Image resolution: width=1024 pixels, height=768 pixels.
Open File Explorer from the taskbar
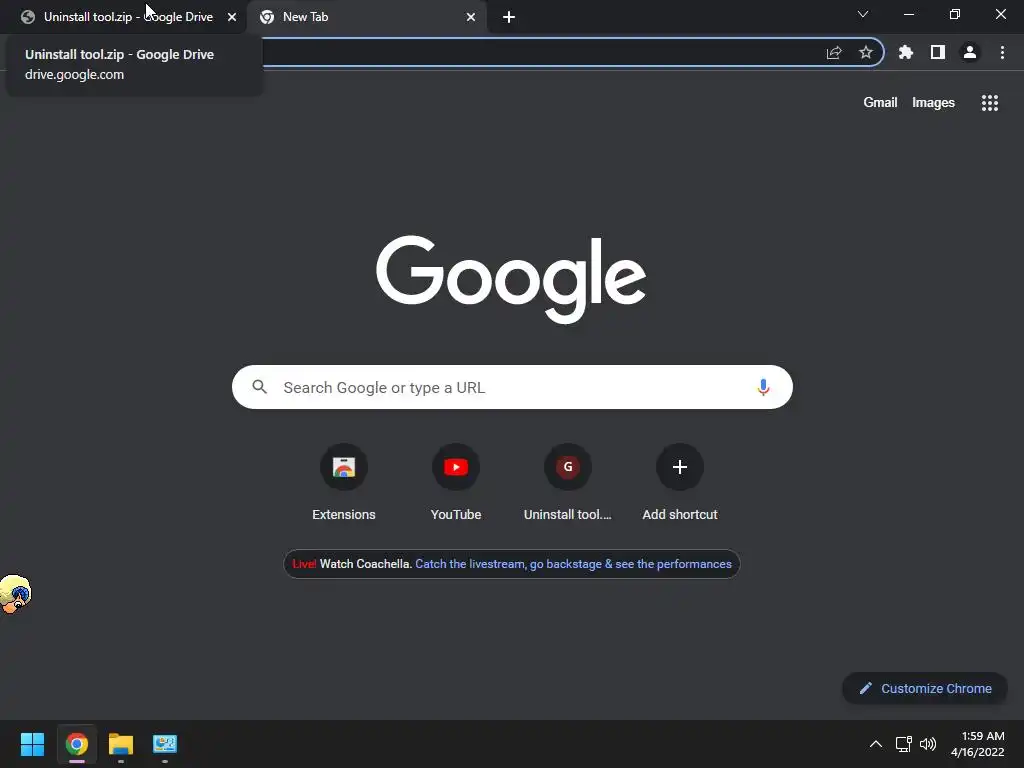coord(121,744)
